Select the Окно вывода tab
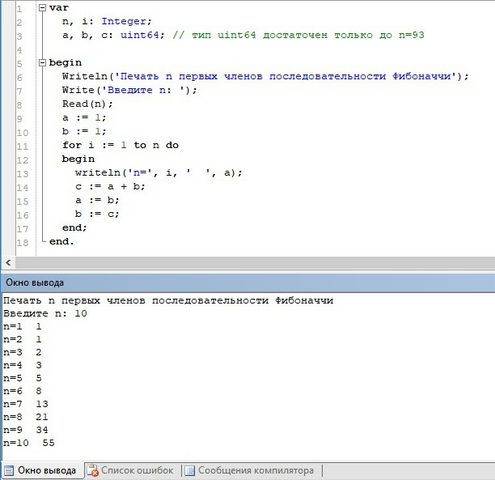The height and width of the screenshot is (480, 495). 42,471
